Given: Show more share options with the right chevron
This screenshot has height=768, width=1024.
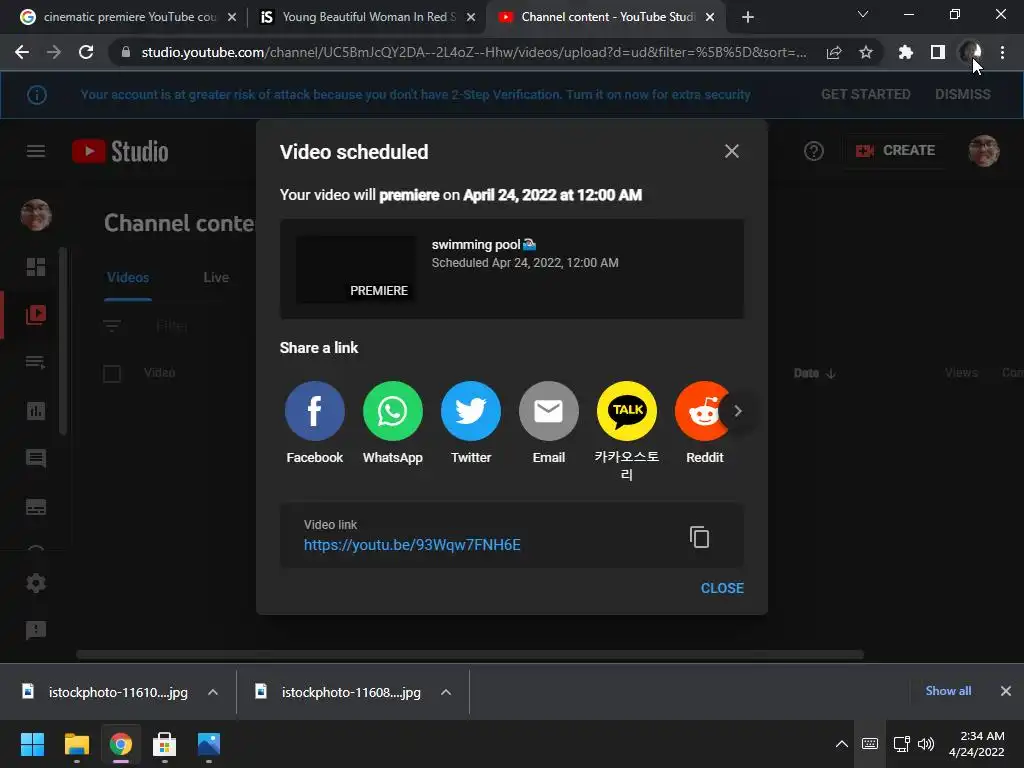Looking at the screenshot, I should click(738, 411).
